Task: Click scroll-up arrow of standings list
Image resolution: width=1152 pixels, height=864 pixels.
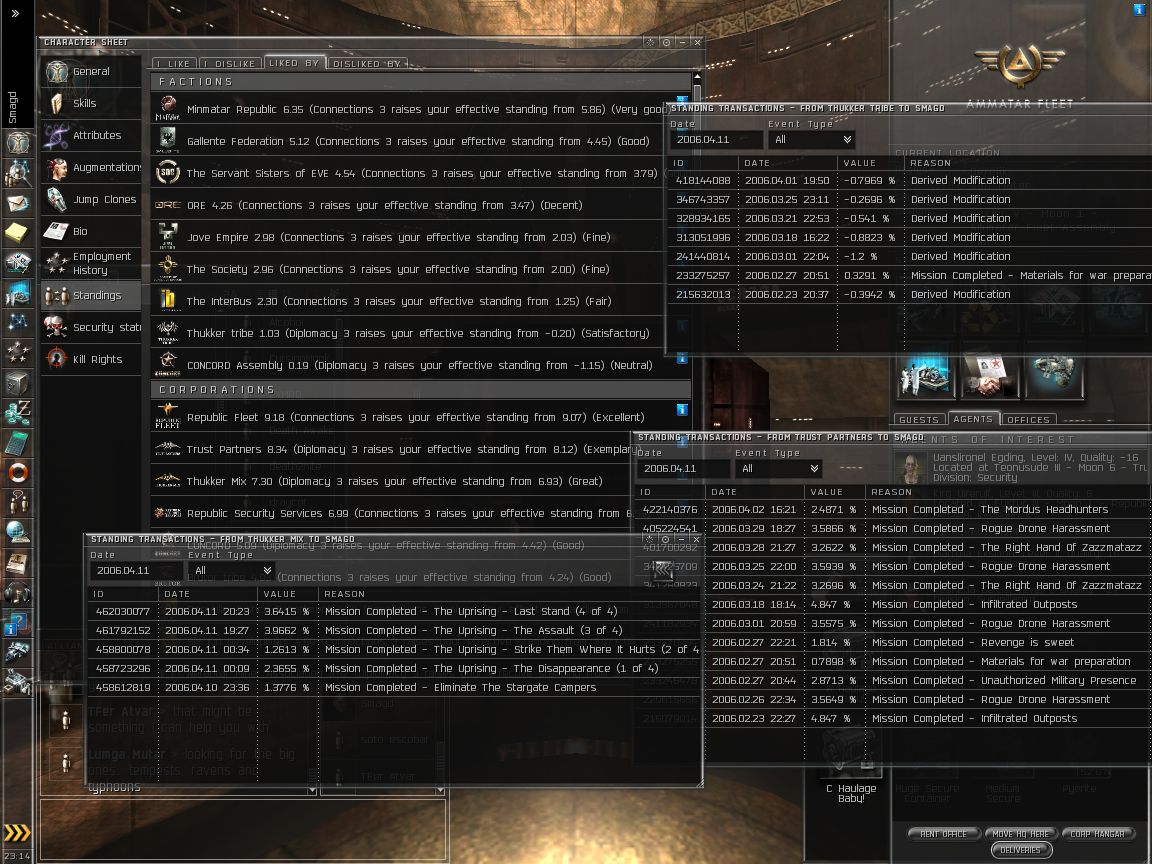Action: tap(696, 76)
